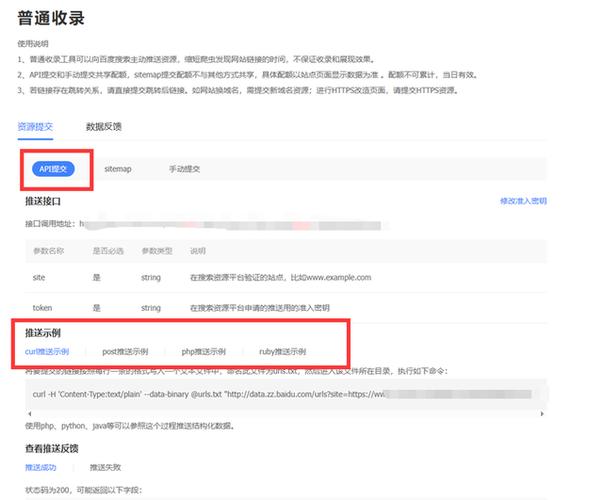The image size is (603, 500).
Task: Click right scroll arrow of code box
Action: (542, 414)
